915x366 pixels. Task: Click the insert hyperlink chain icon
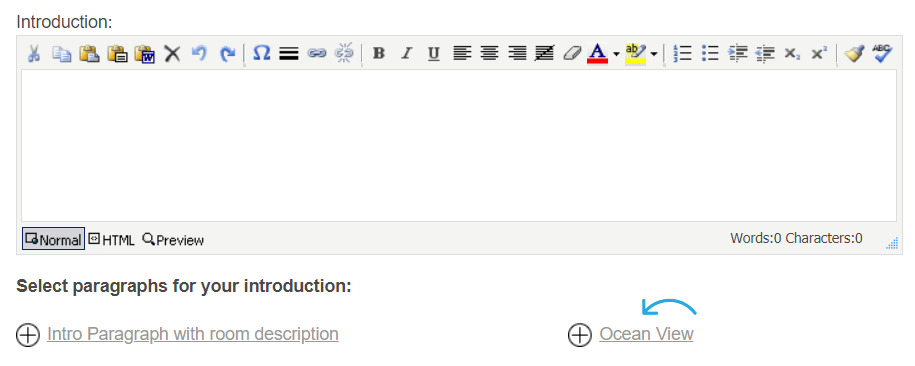(x=316, y=54)
